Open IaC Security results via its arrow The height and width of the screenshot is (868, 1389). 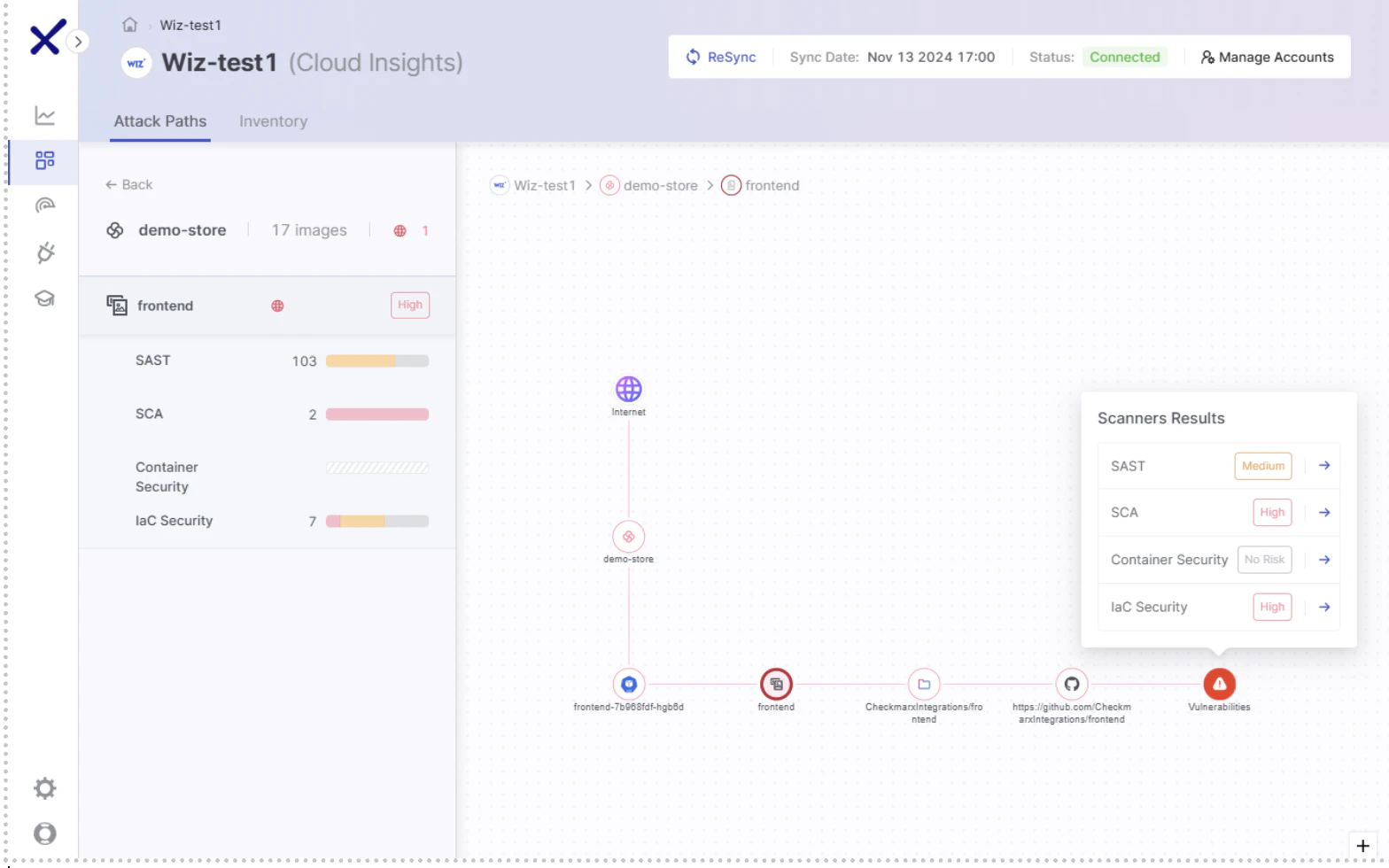pos(1324,608)
